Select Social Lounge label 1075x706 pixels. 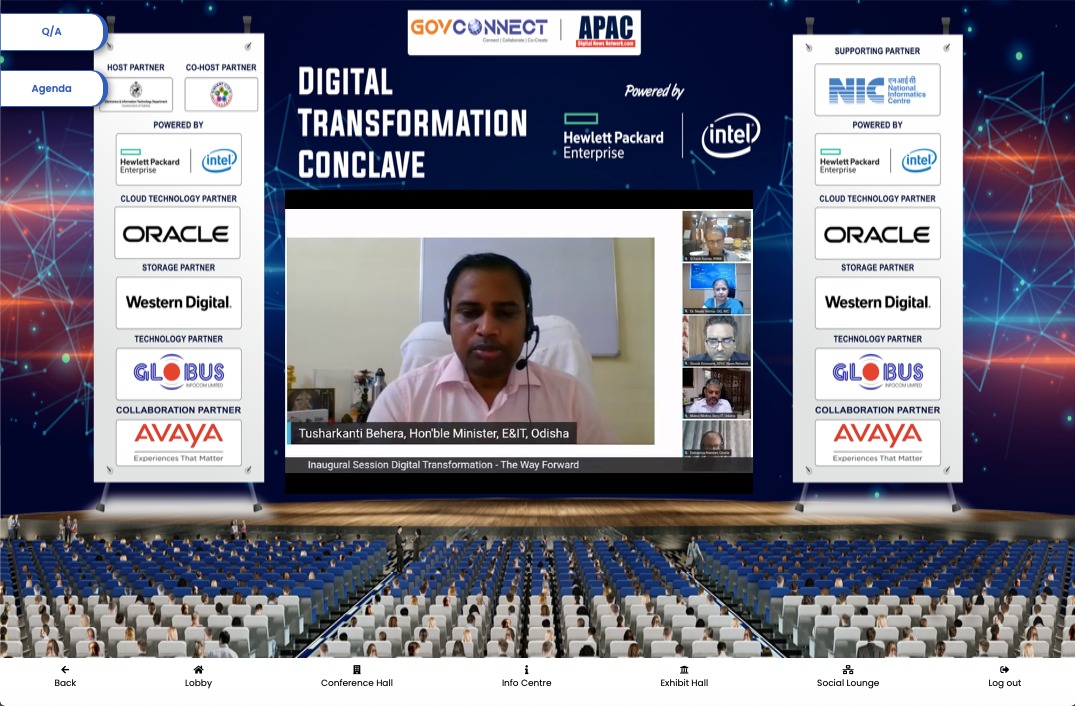(848, 683)
